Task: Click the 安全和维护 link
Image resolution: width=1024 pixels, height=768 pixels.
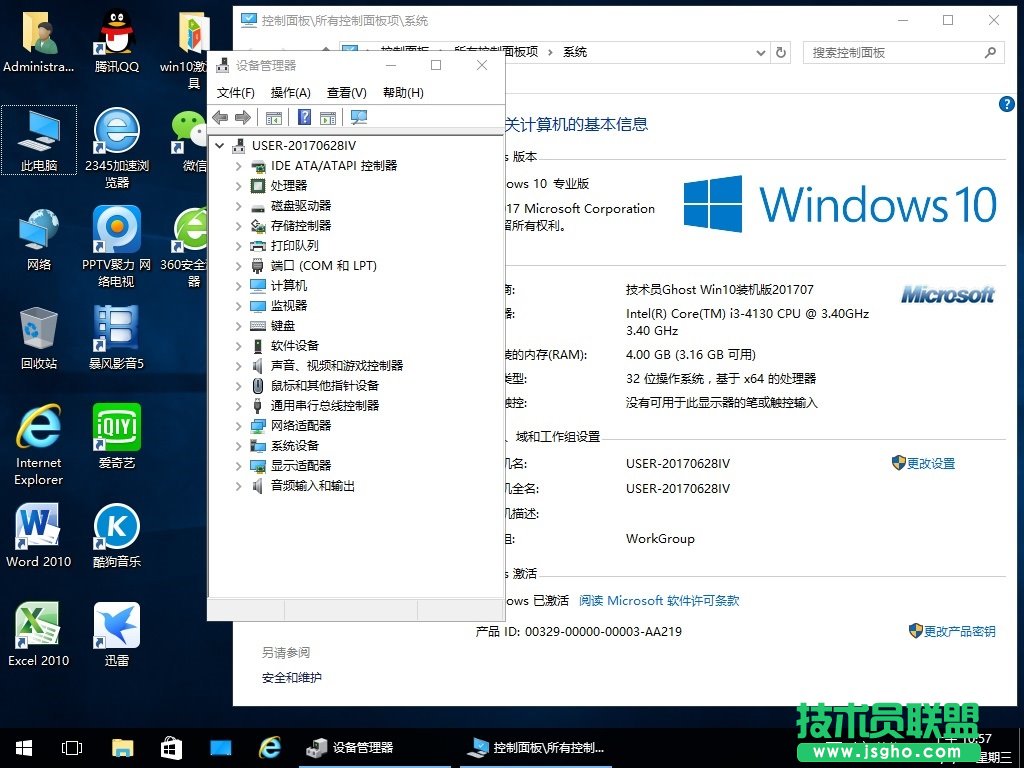Action: (291, 678)
